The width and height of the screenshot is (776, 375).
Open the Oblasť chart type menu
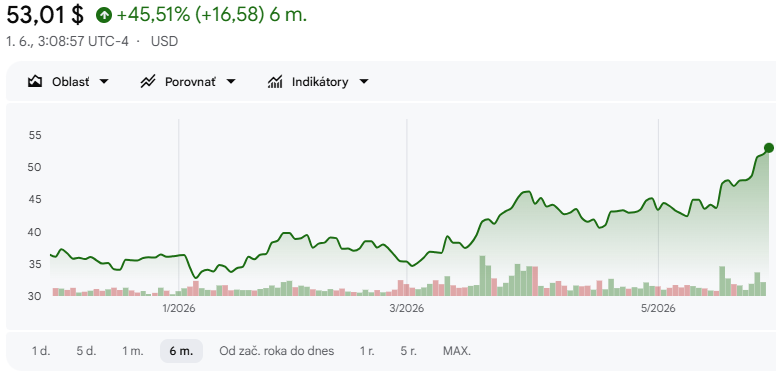tap(68, 82)
